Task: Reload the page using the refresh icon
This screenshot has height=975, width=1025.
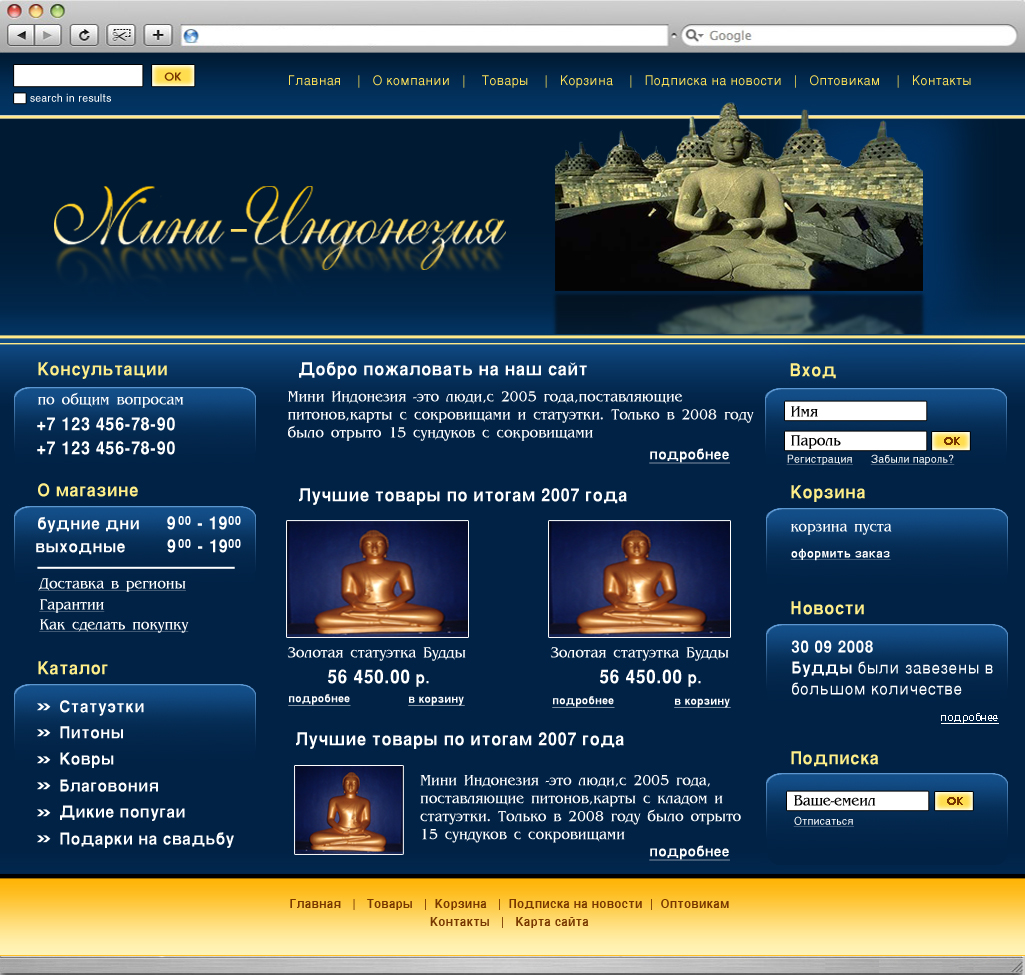Action: tap(84, 34)
